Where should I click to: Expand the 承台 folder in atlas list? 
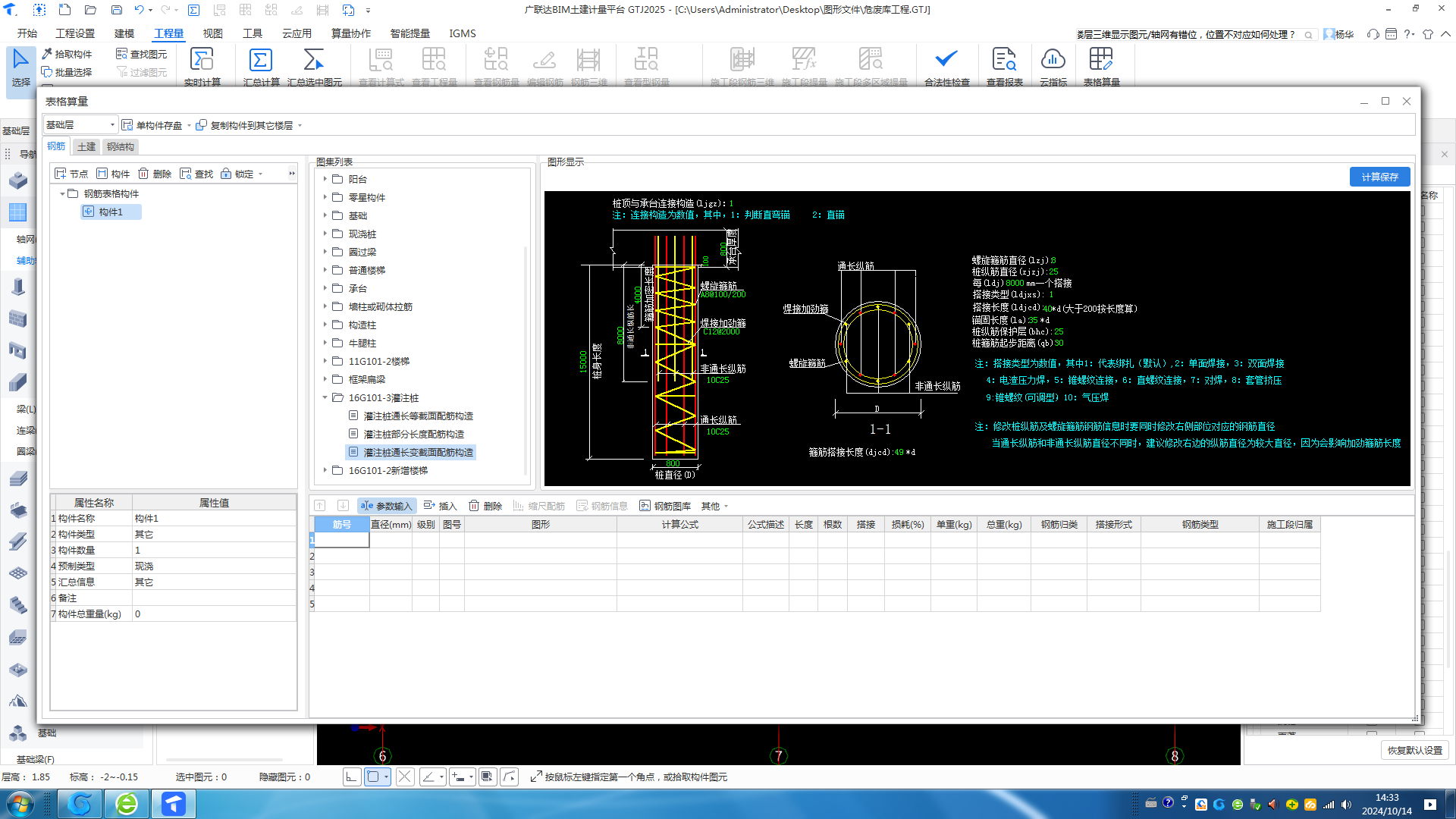click(325, 288)
